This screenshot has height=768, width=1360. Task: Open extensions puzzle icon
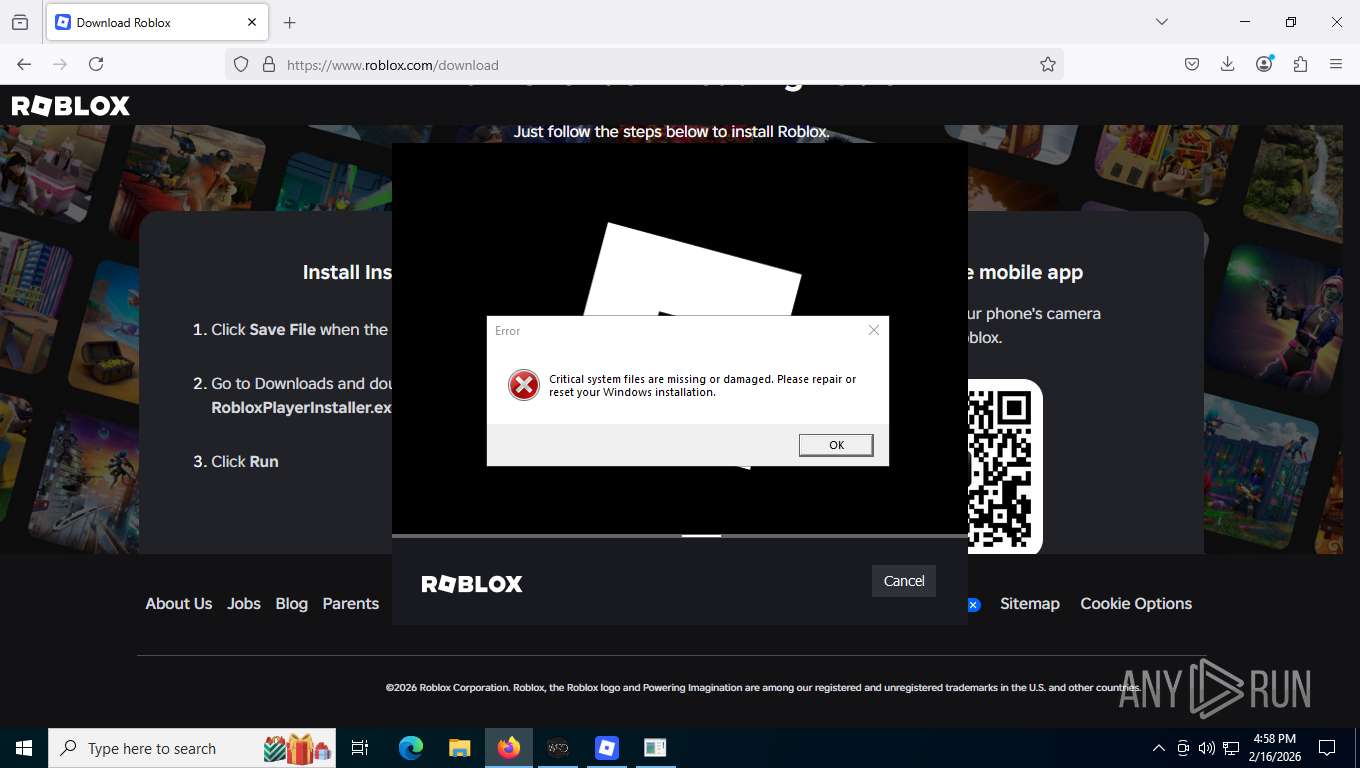tap(1300, 64)
